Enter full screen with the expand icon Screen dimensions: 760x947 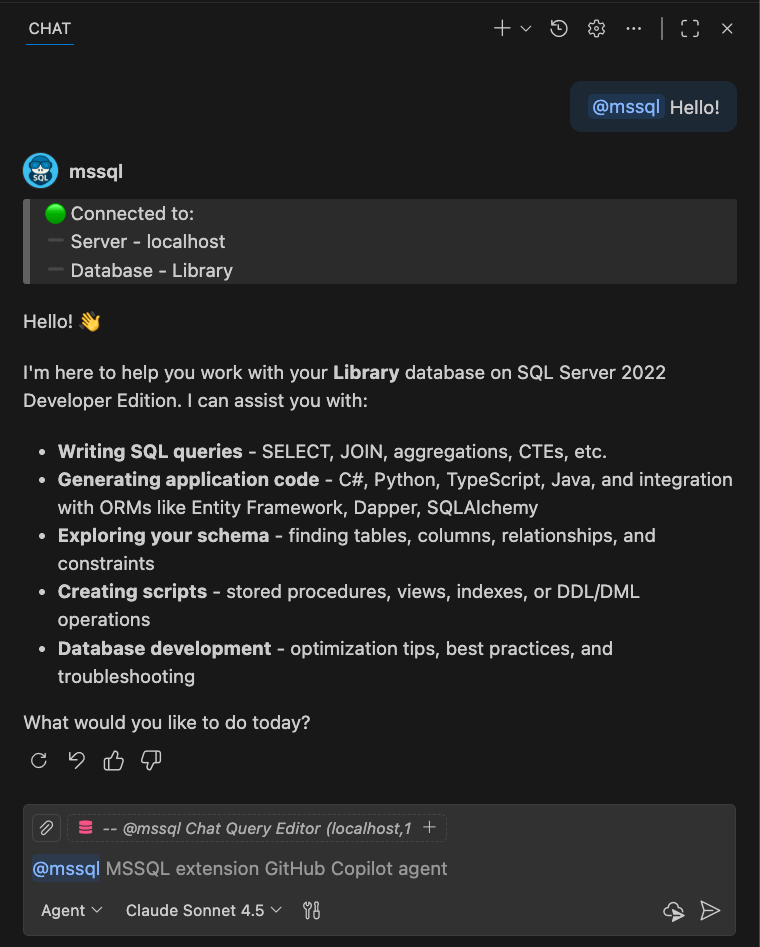click(x=690, y=28)
